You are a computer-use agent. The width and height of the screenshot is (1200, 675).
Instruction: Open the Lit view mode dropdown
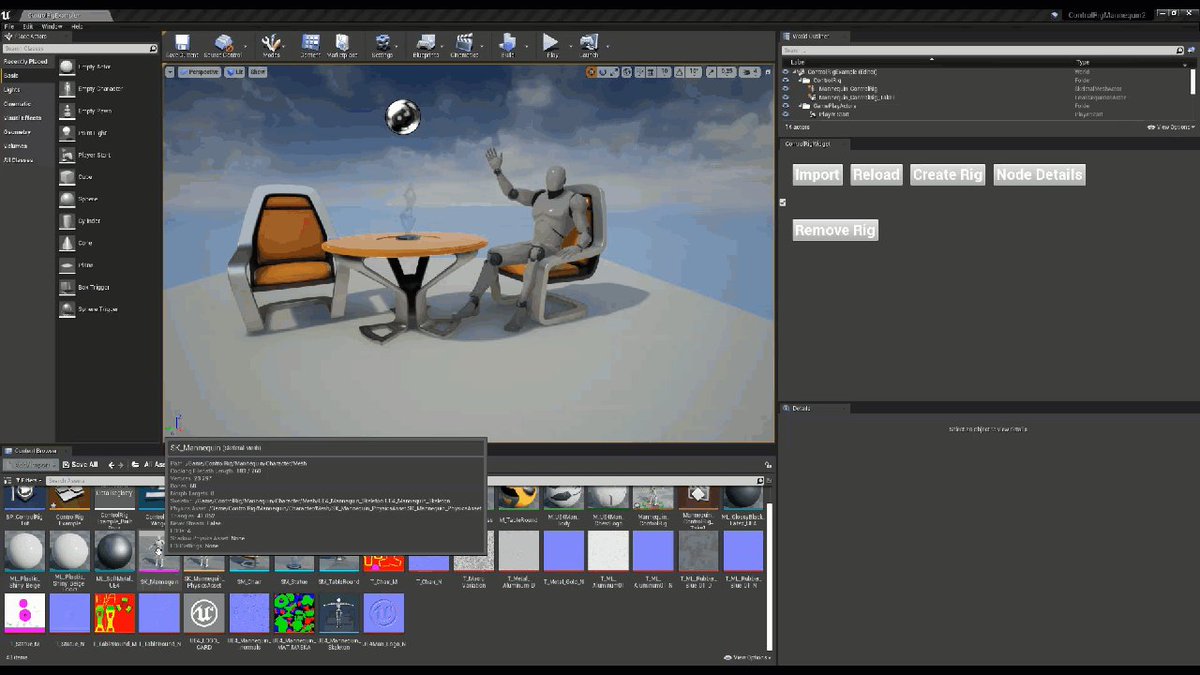235,72
